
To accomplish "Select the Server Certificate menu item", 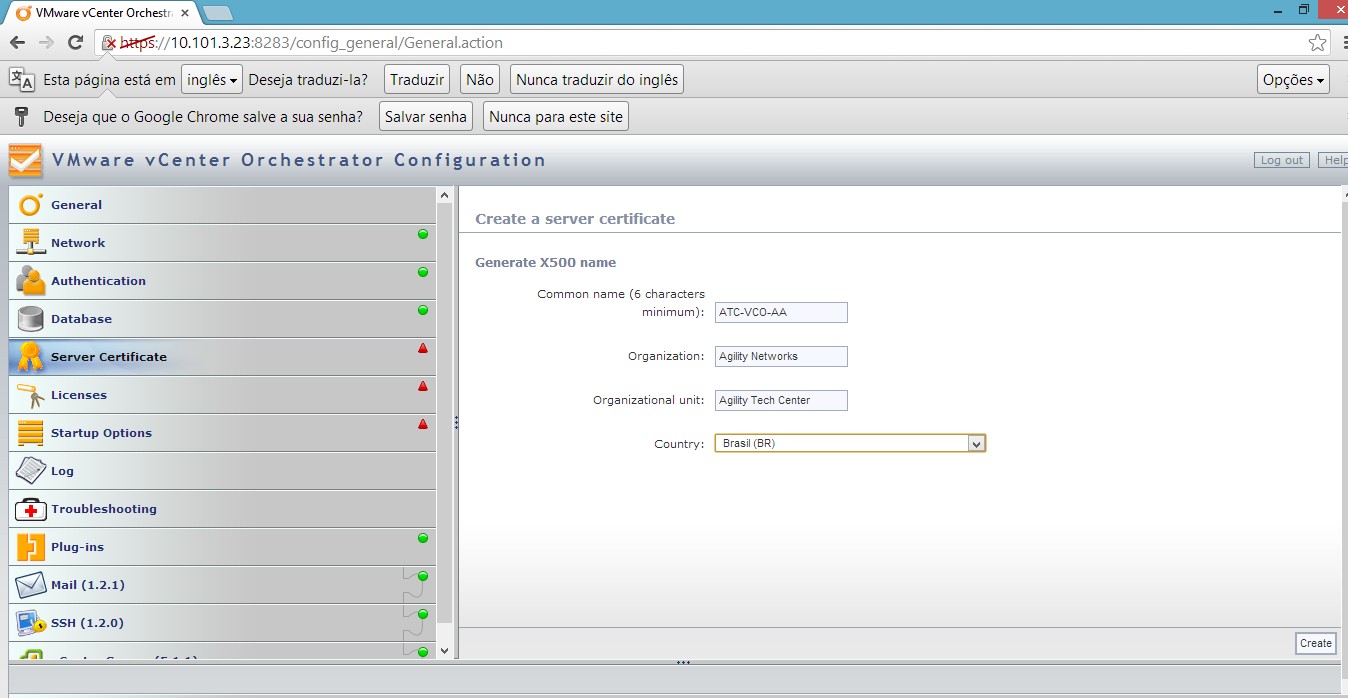I will click(x=109, y=357).
